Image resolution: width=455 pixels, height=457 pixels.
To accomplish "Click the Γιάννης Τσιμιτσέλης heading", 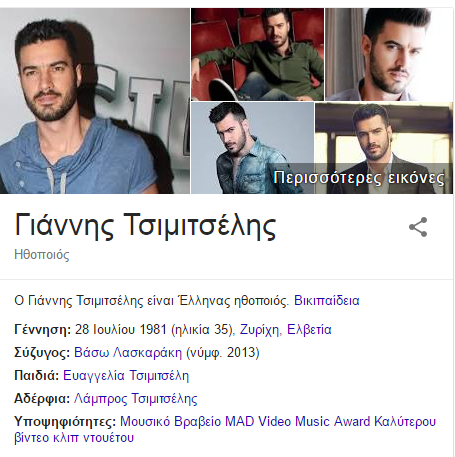I will (x=145, y=226).
